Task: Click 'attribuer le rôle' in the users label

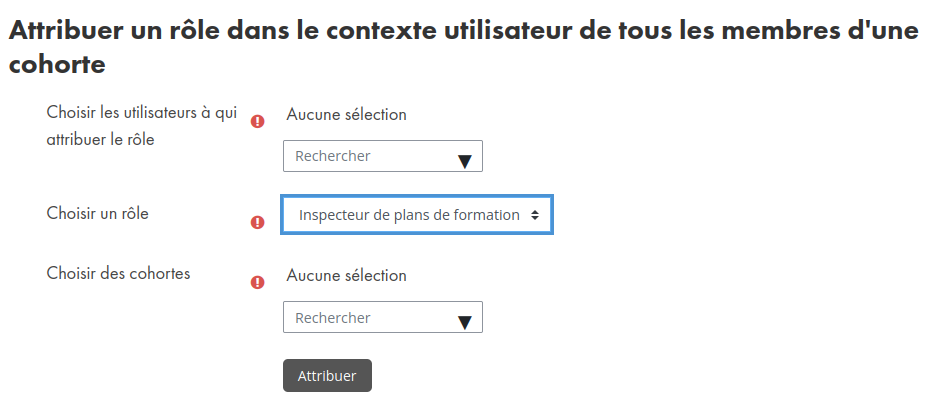Action: pyautogui.click(x=100, y=140)
